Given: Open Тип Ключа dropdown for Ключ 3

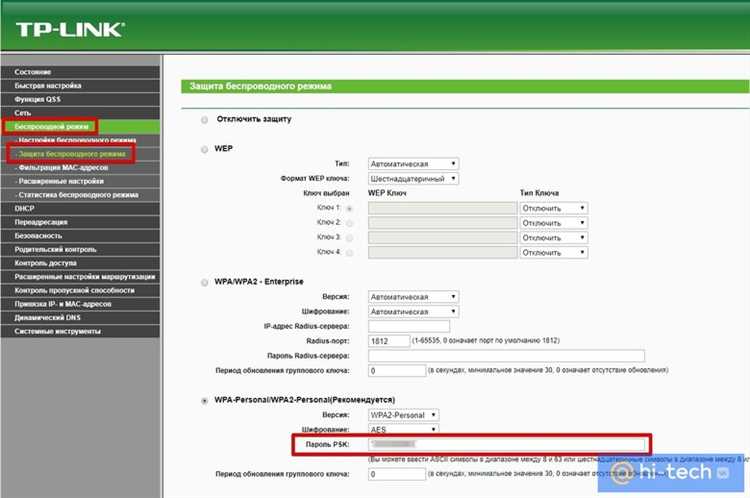Looking at the screenshot, I should point(553,238).
